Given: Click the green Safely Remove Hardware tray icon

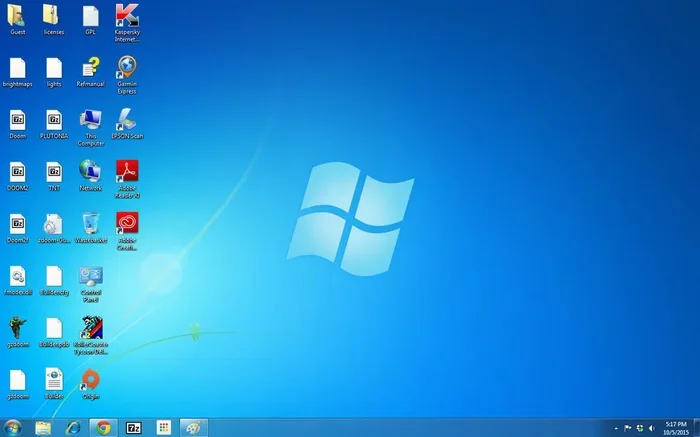Looking at the screenshot, I should click(640, 428).
